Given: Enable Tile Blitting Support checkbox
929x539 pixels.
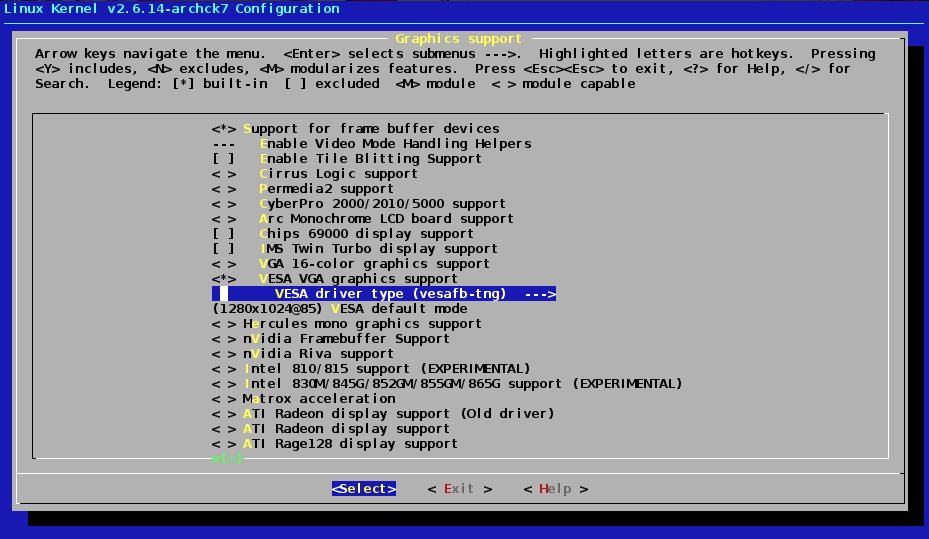Looking at the screenshot, I should pyautogui.click(x=224, y=159).
